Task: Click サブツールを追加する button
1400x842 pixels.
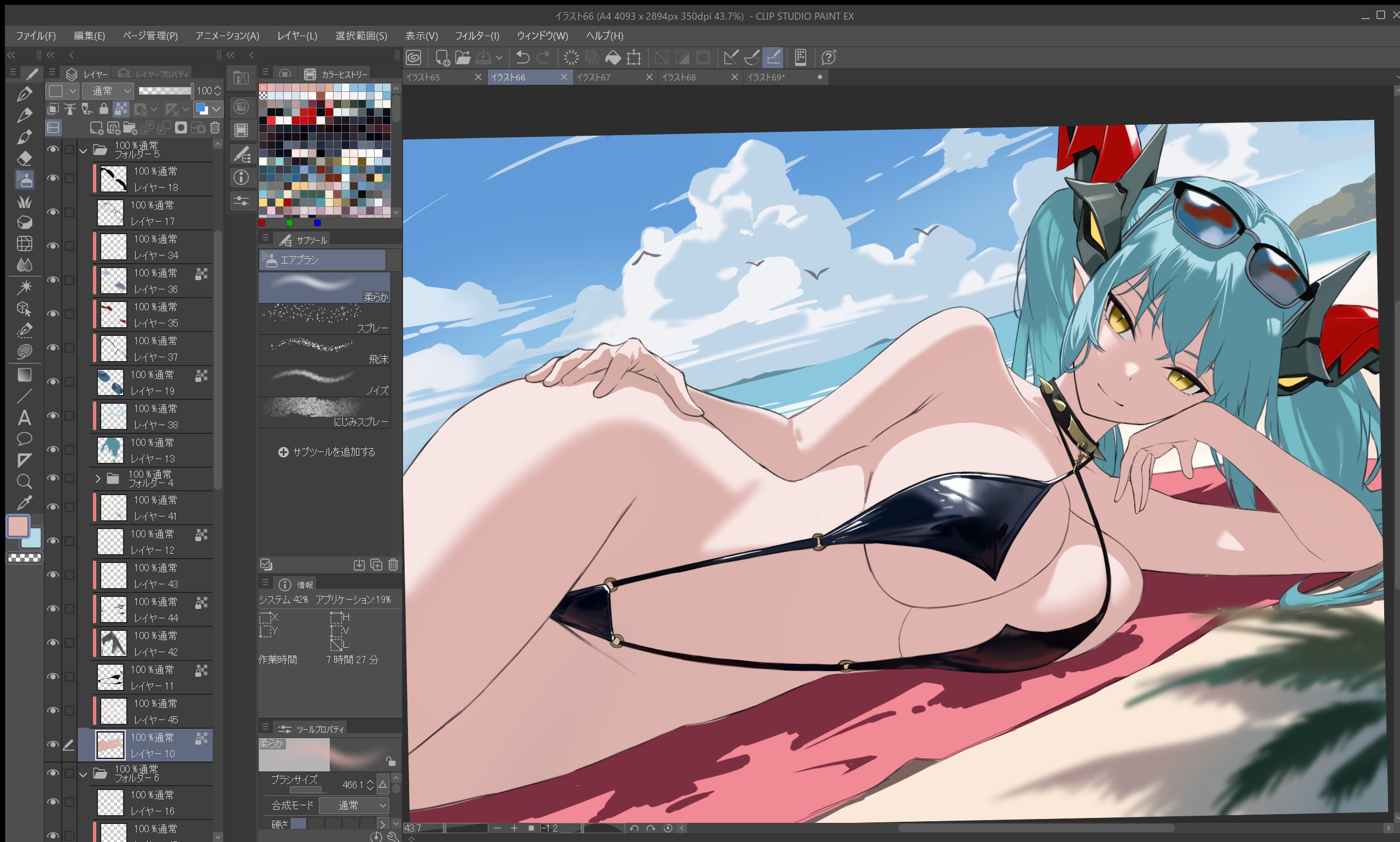Action: pyautogui.click(x=326, y=452)
